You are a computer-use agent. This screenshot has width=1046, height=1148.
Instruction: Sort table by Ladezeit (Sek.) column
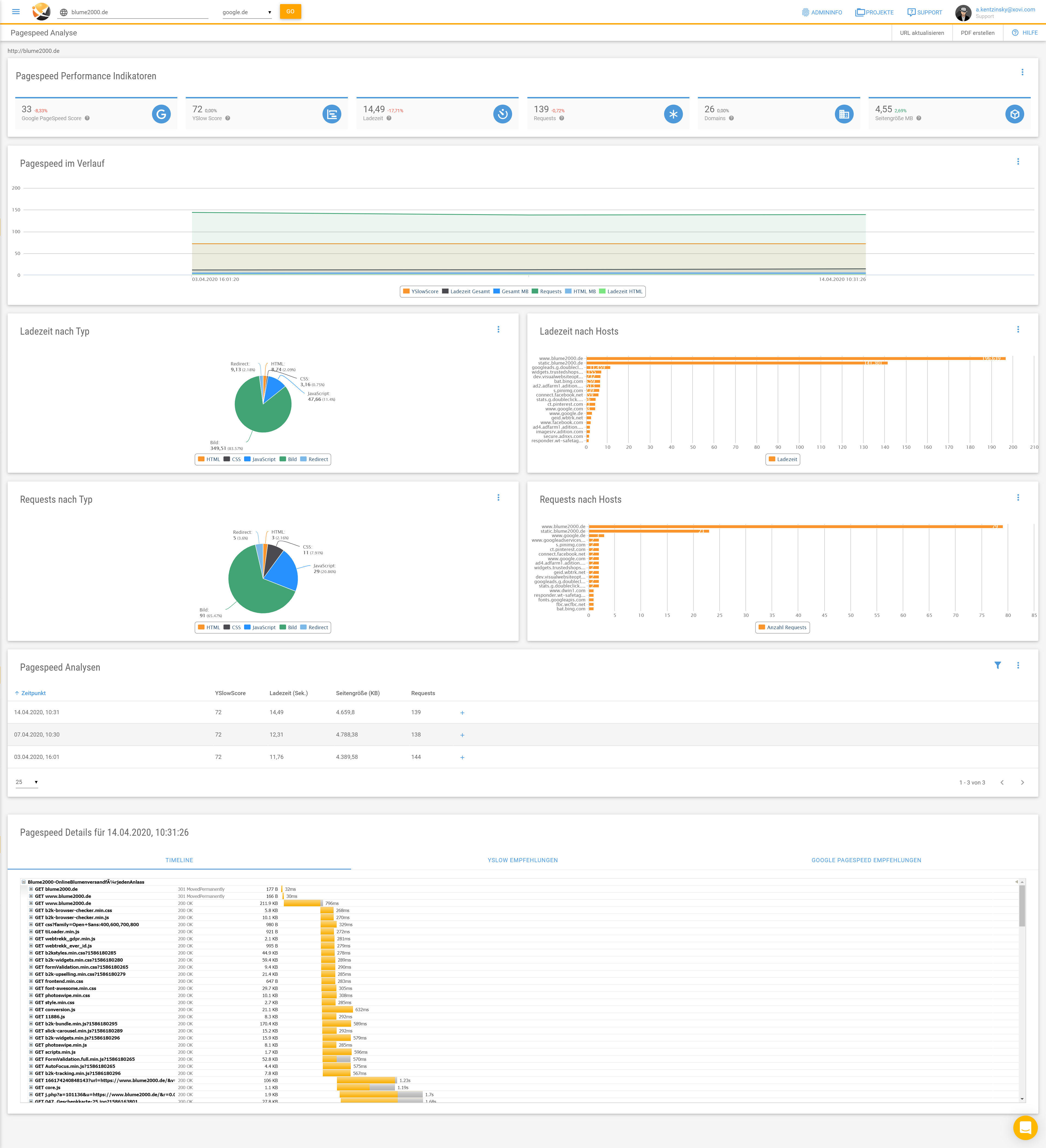pyautogui.click(x=288, y=693)
